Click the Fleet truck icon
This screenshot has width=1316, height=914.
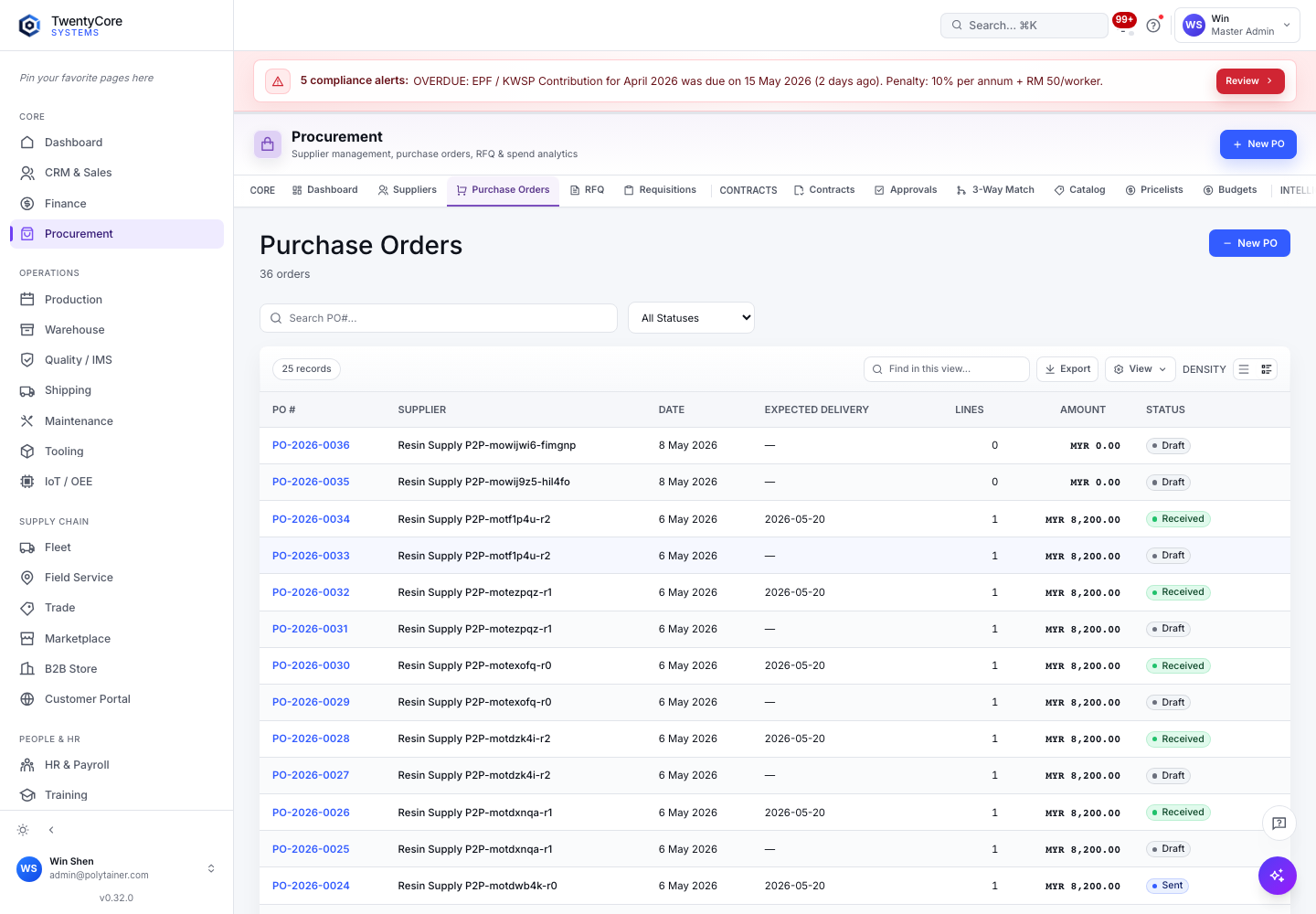pos(27,547)
